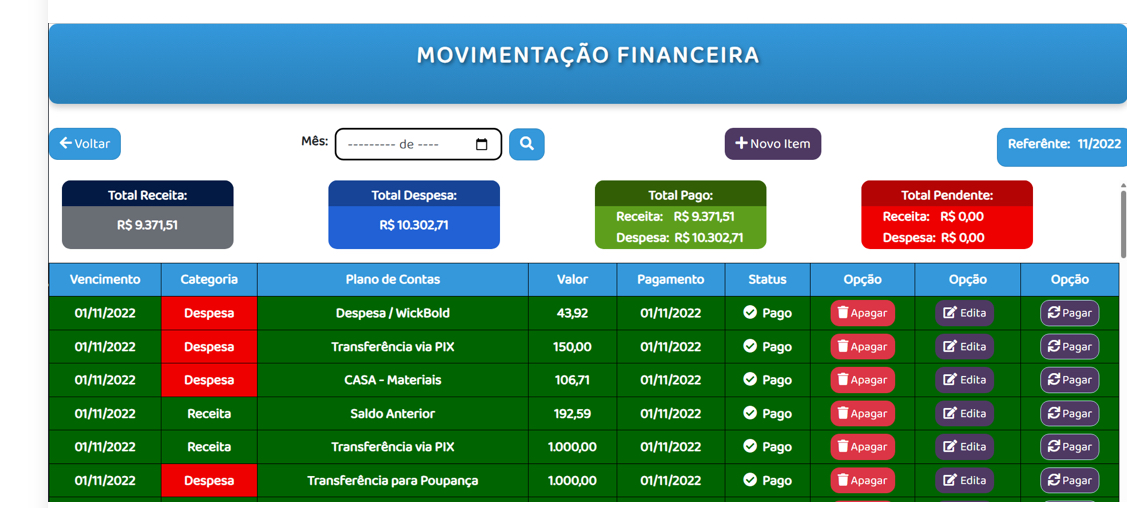Click the 192,59 value cell
This screenshot has height=508, width=1127.
(x=572, y=414)
